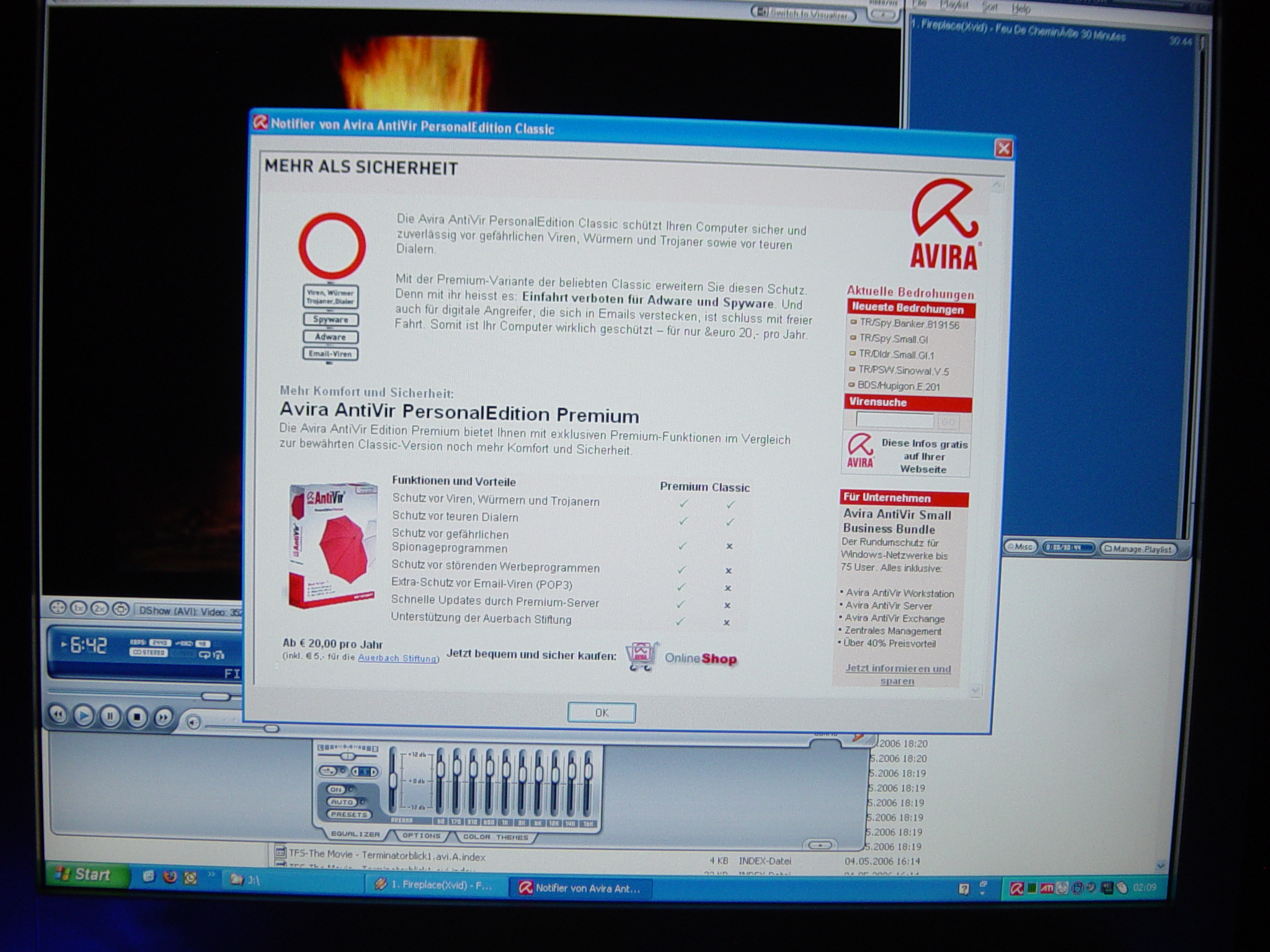Image resolution: width=1270 pixels, height=952 pixels.
Task: Mute audio with the speaker icon
Action: 193,722
